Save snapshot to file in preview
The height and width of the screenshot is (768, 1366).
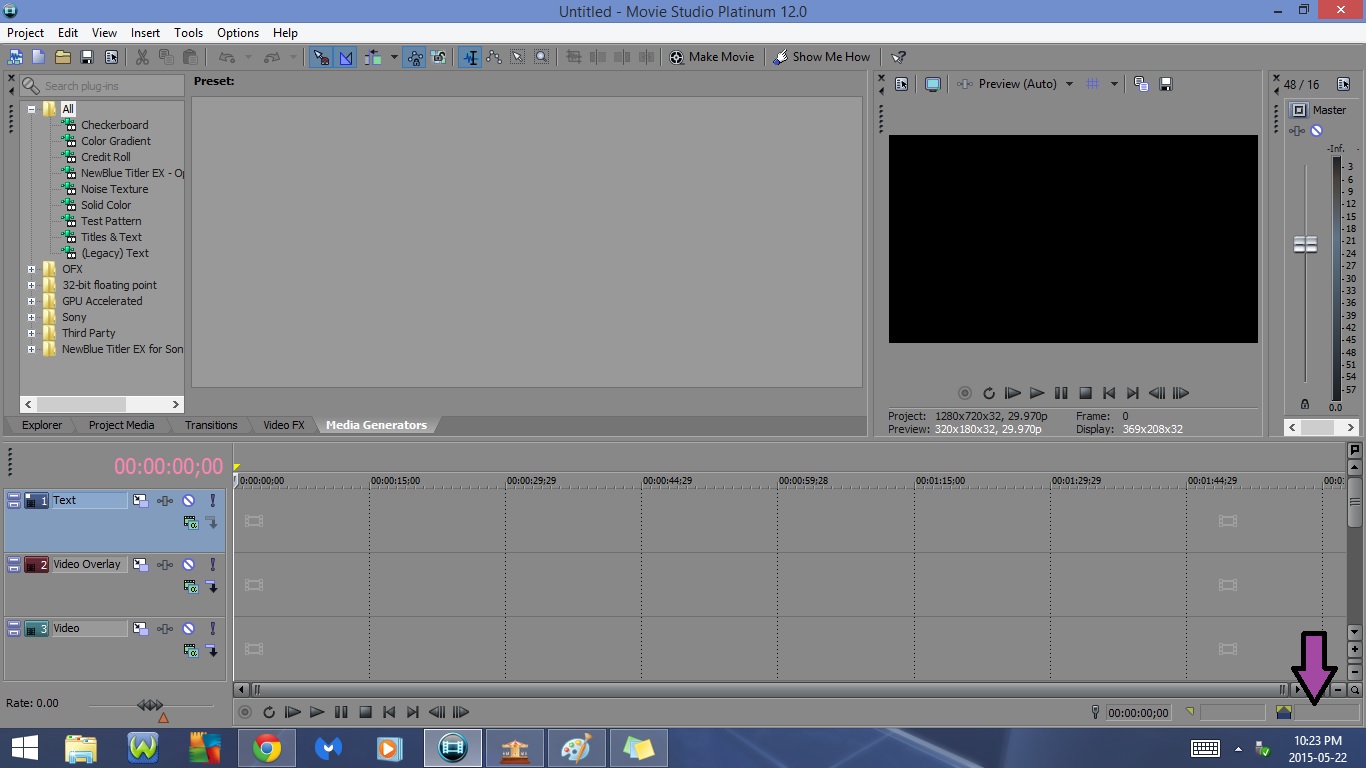pos(1165,84)
